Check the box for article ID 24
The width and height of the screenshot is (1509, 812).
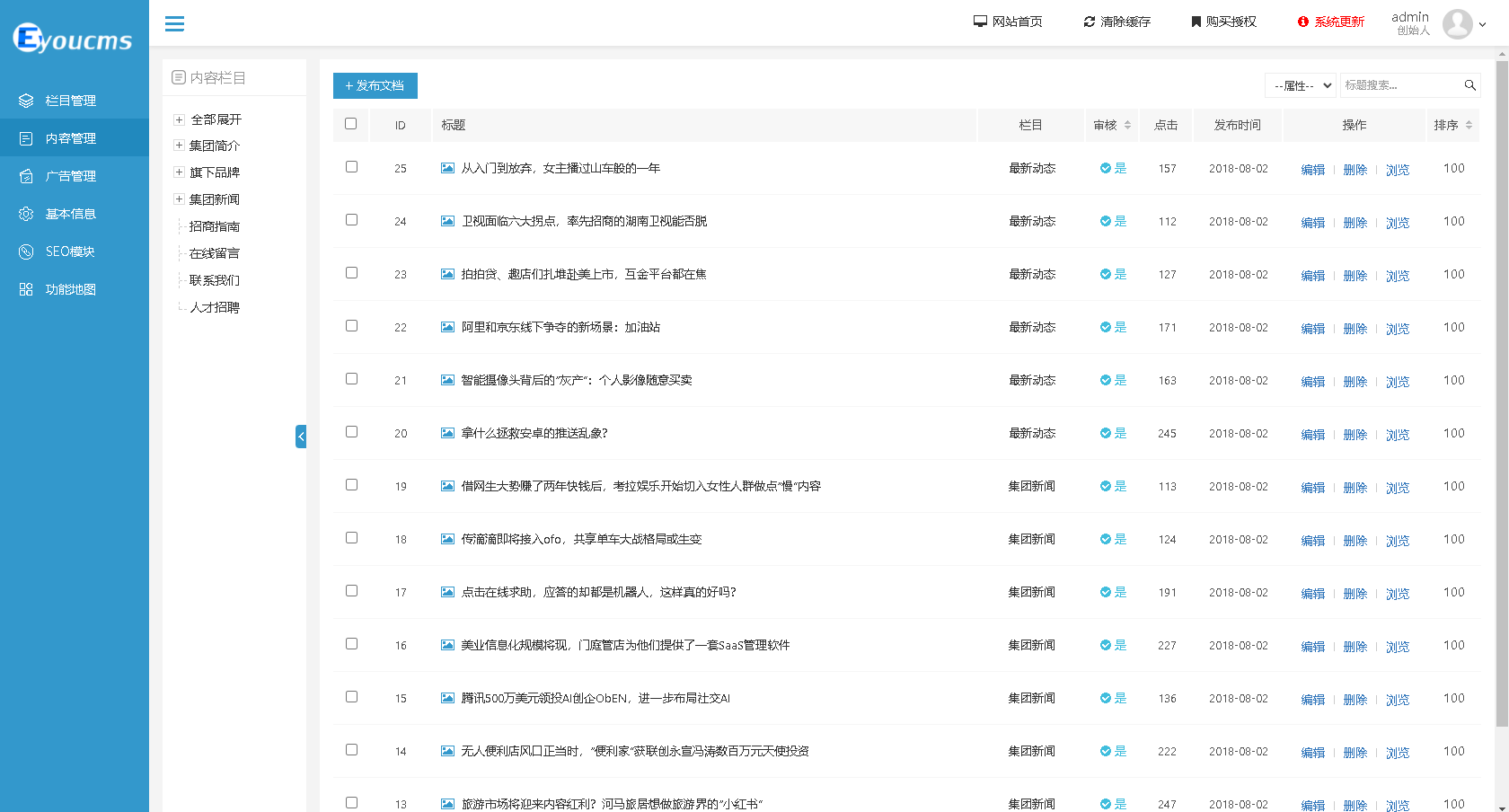(351, 220)
